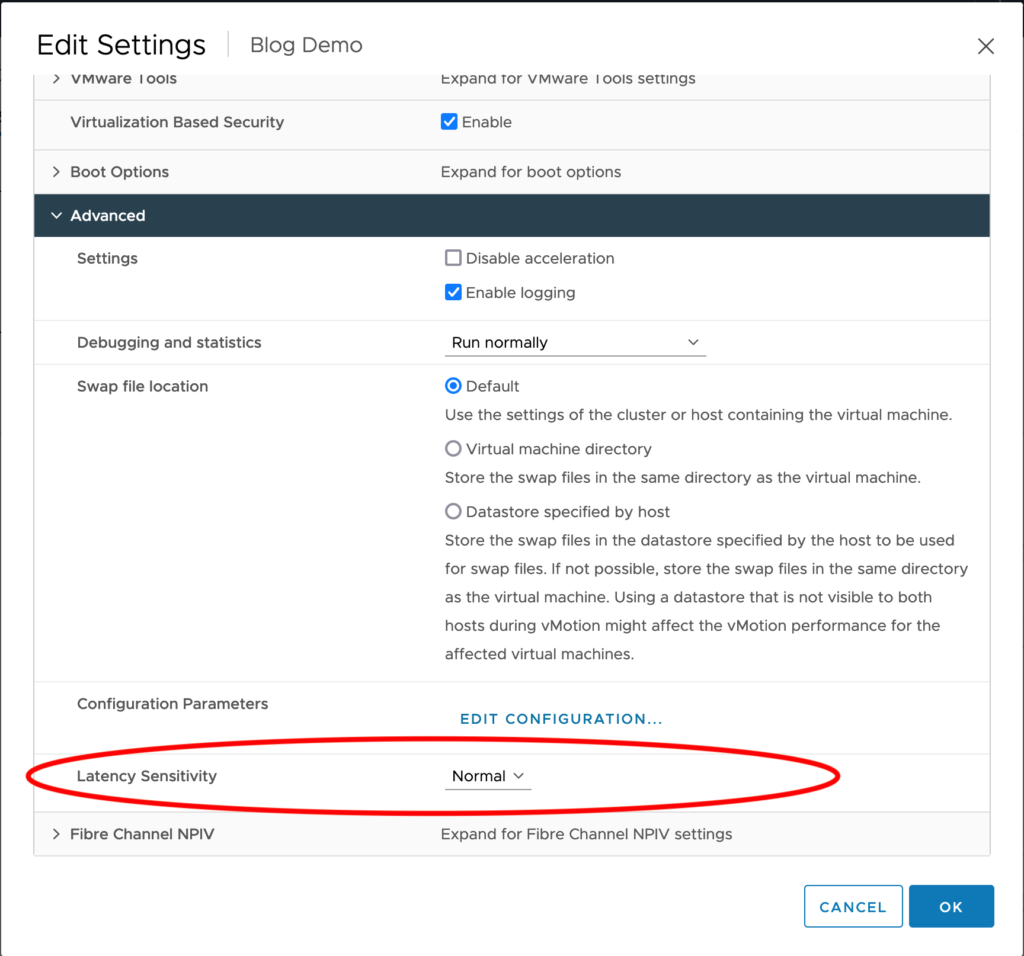Select the Default swap file radio button

pos(453,386)
